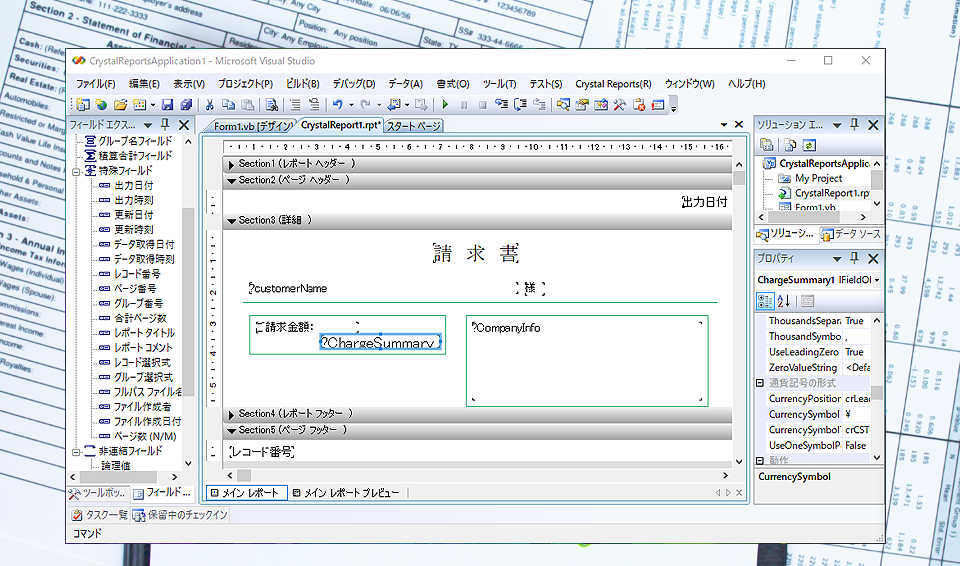Open the タスク一覧 panel button

99,515
